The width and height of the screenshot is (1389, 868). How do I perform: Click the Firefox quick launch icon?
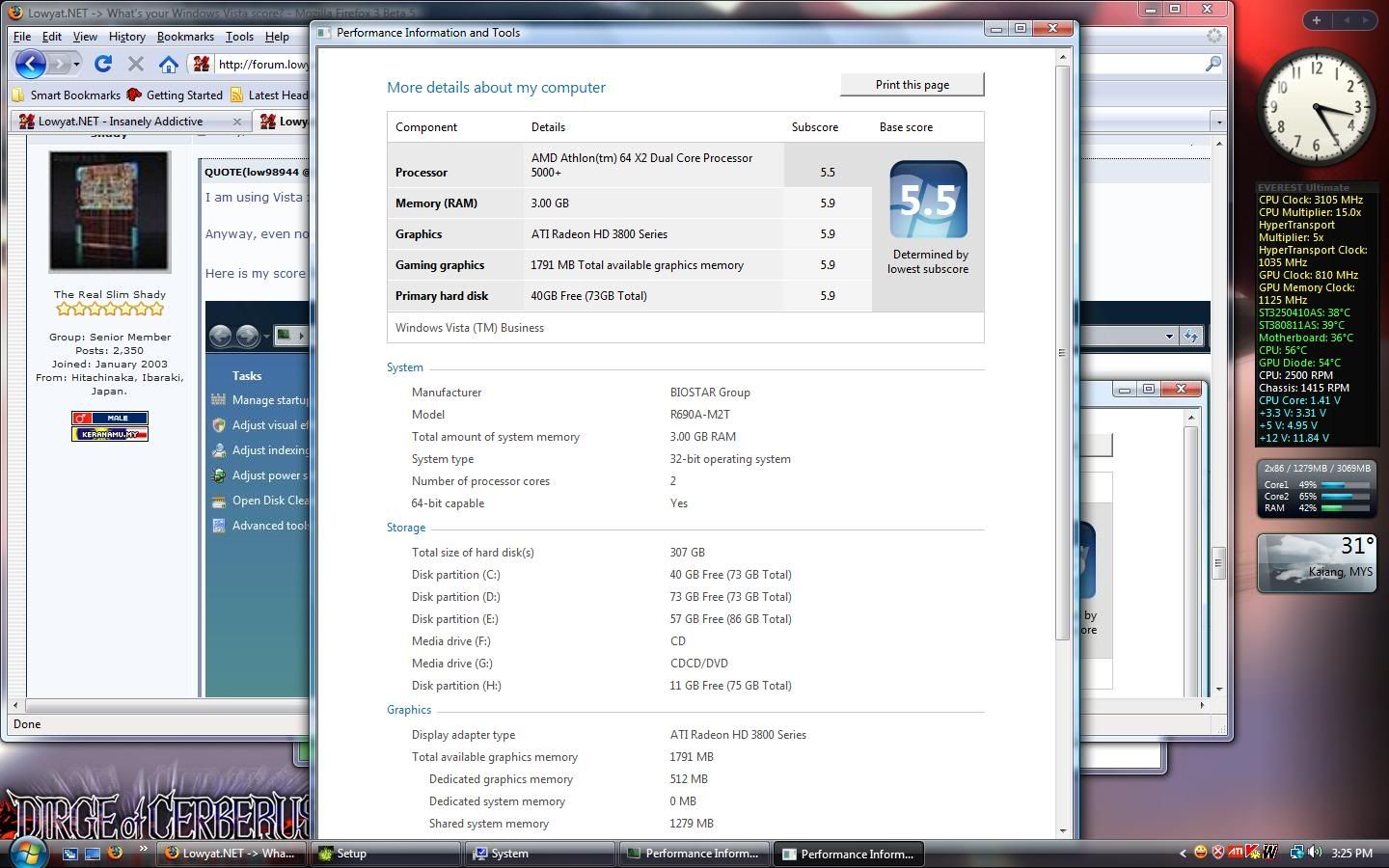click(x=115, y=853)
